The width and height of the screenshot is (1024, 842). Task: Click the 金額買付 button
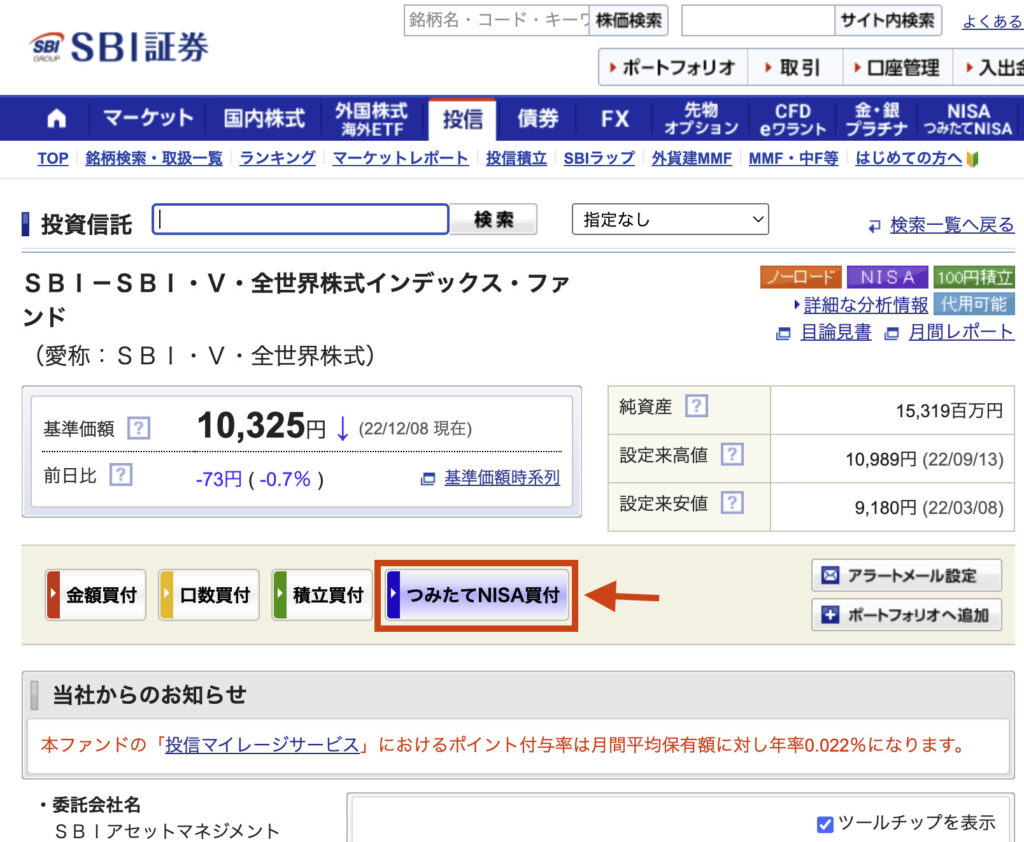tap(95, 595)
